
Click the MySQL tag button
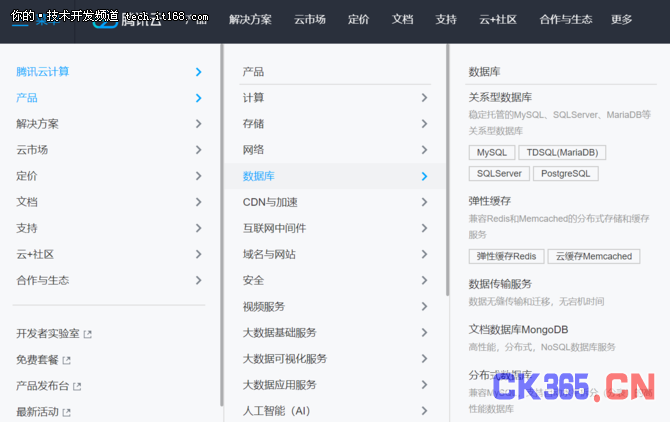[x=491, y=152]
